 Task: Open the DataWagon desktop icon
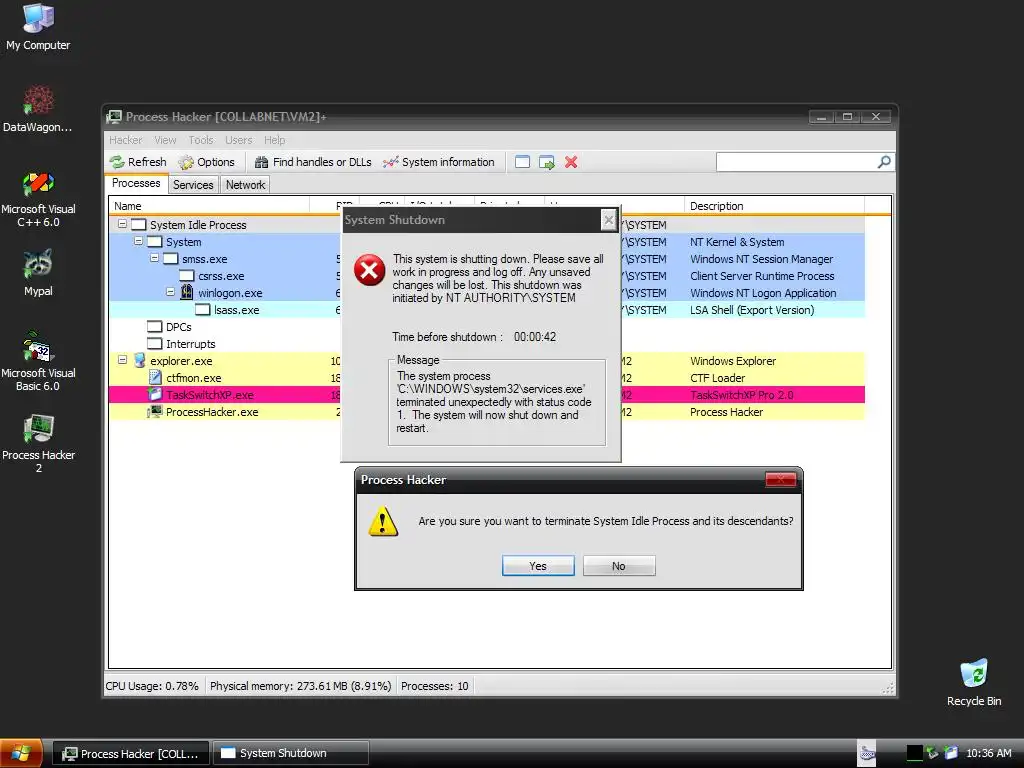click(x=38, y=108)
